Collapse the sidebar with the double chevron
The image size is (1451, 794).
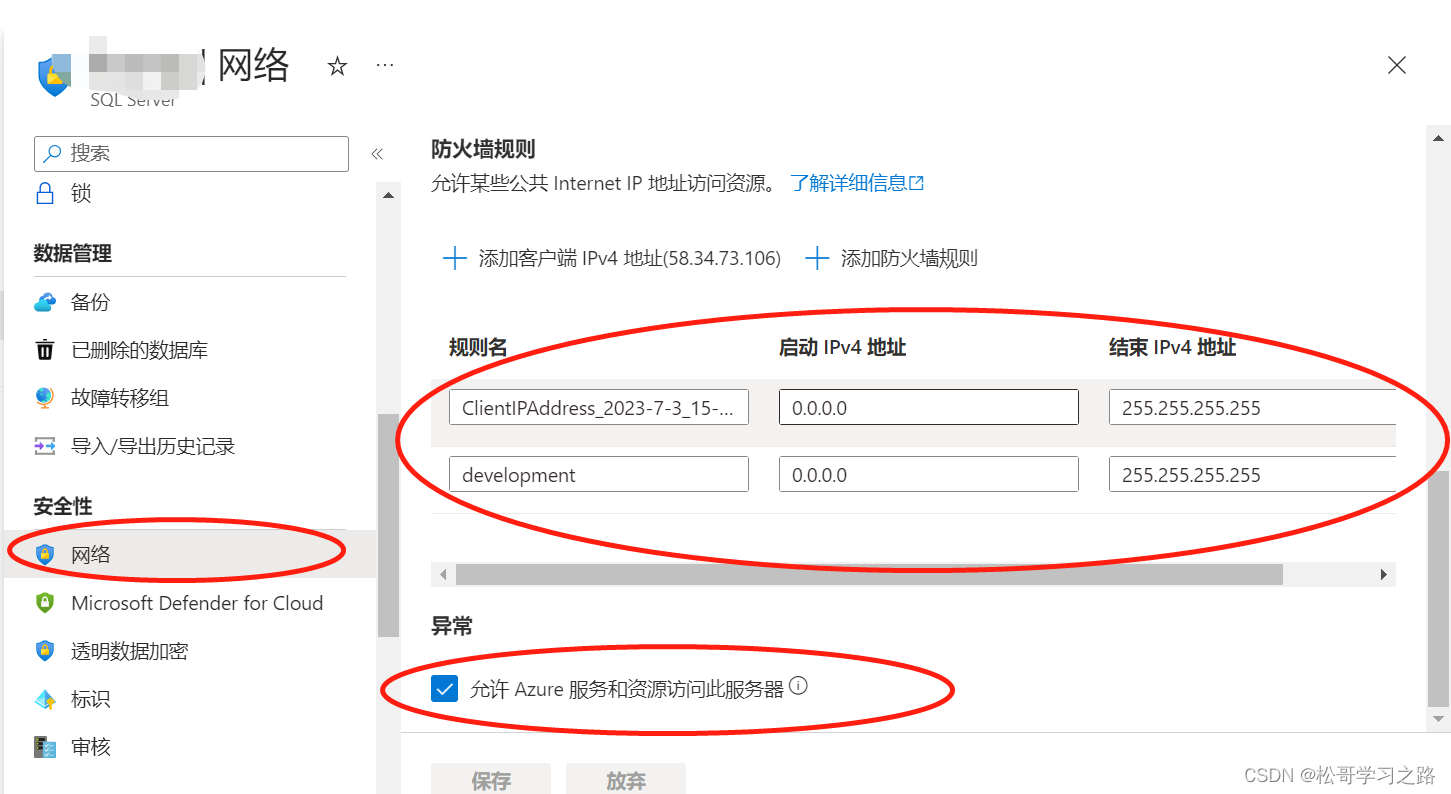377,153
